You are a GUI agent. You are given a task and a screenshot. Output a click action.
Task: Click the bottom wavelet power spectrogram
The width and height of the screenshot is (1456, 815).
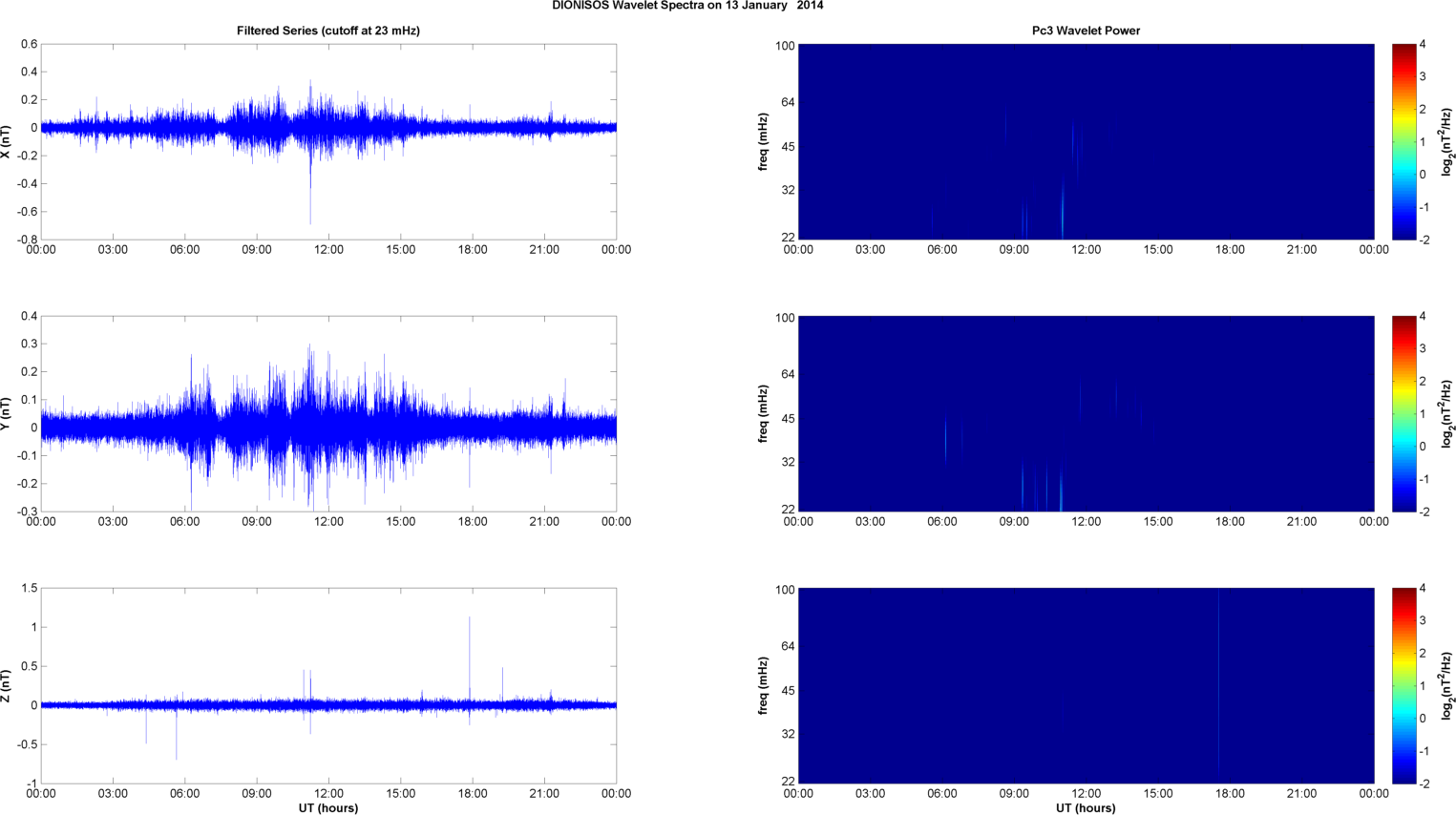[1086, 685]
